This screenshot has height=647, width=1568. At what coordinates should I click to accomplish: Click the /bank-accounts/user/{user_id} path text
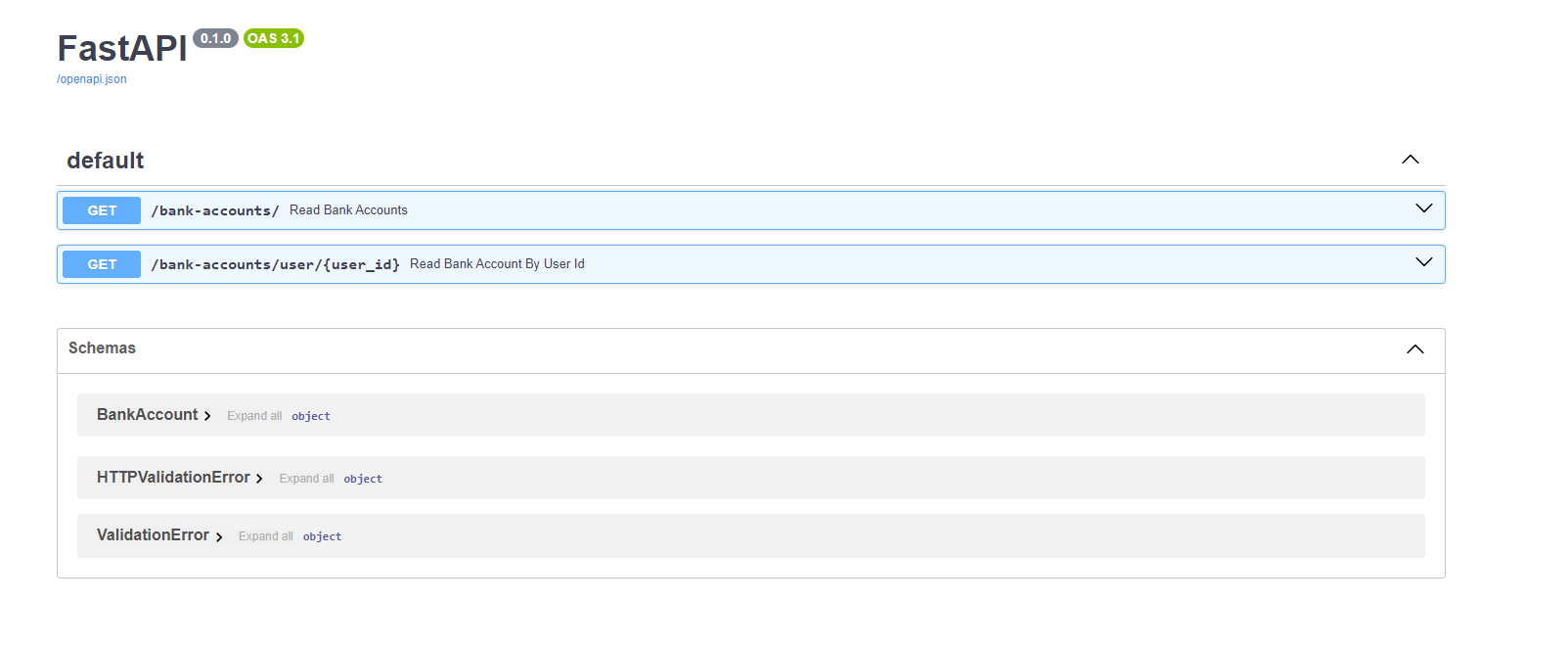pos(275,264)
